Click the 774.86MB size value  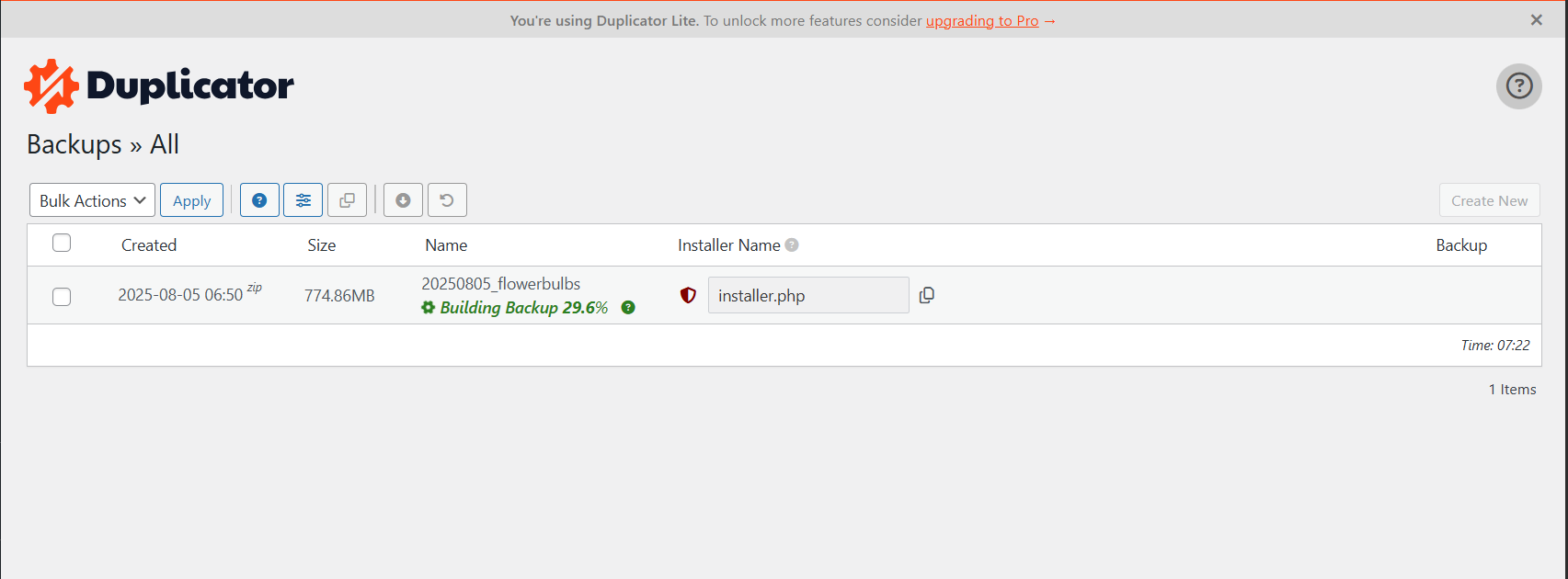point(340,296)
